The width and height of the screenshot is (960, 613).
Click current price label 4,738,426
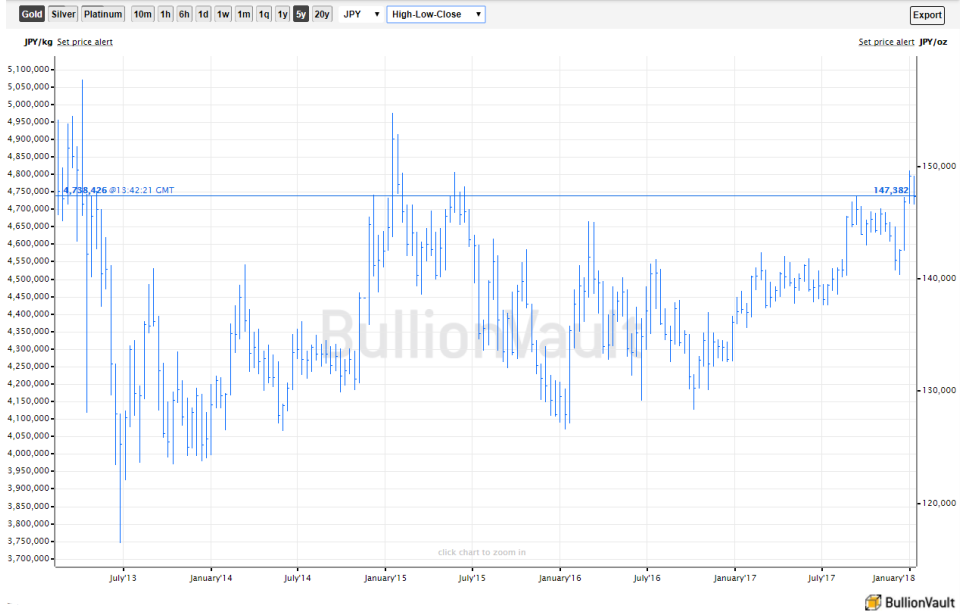coord(85,190)
